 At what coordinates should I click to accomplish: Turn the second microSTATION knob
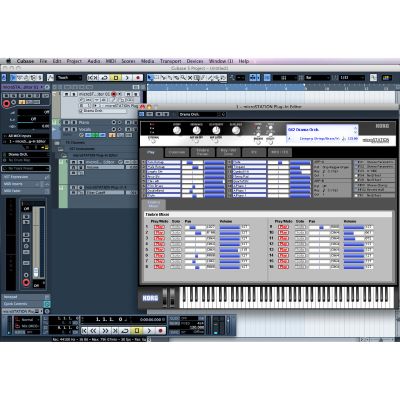(x=196, y=130)
